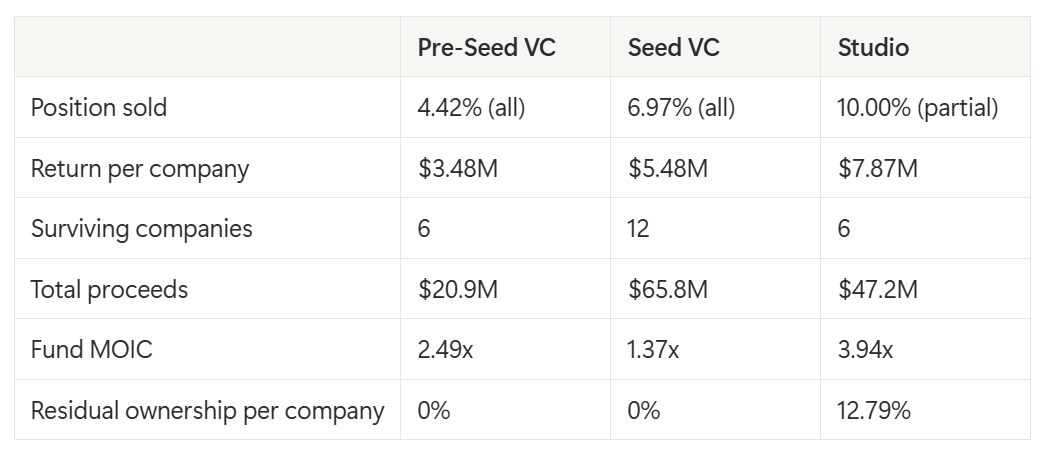The height and width of the screenshot is (465, 1048).
Task: Click the $5.48M return cell
Action: coord(668,168)
